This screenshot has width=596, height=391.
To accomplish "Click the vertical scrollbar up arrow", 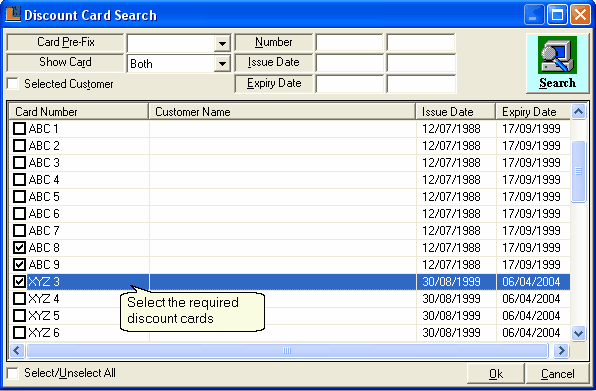I will click(579, 112).
